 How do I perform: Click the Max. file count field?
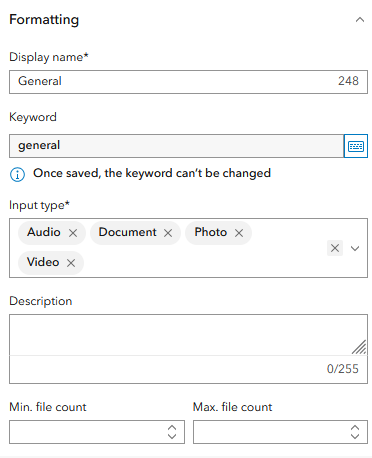pos(280,432)
